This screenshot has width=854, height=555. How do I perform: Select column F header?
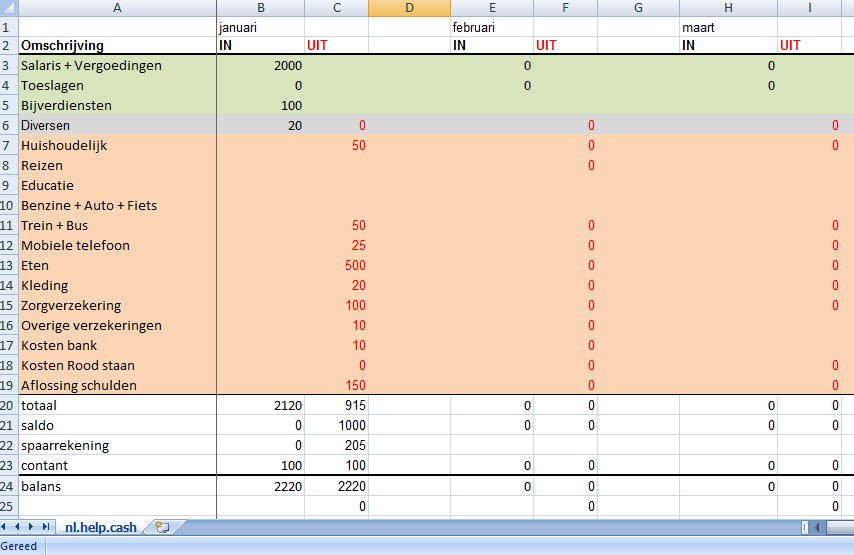click(565, 8)
